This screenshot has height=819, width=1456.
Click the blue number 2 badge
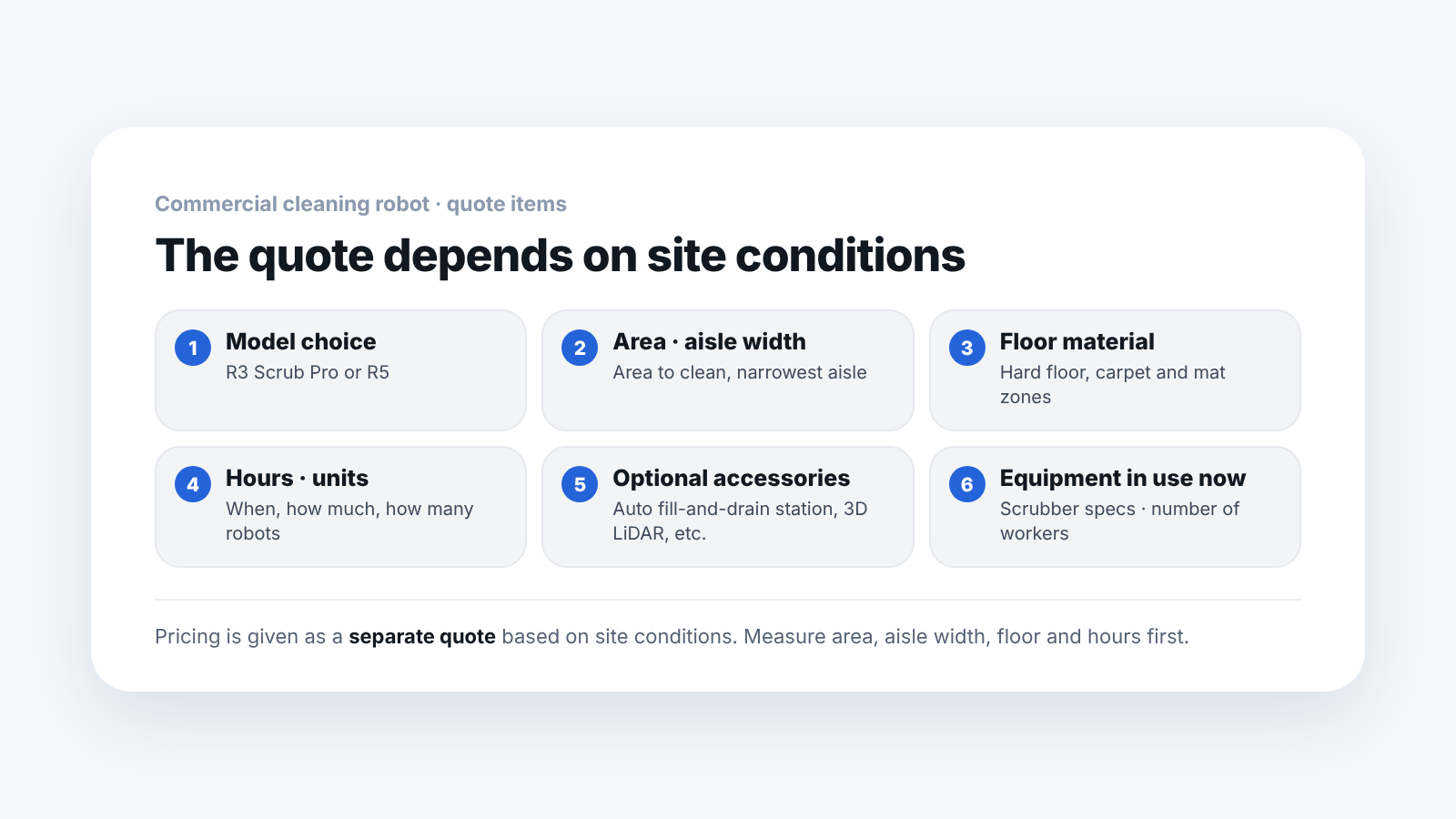(580, 348)
